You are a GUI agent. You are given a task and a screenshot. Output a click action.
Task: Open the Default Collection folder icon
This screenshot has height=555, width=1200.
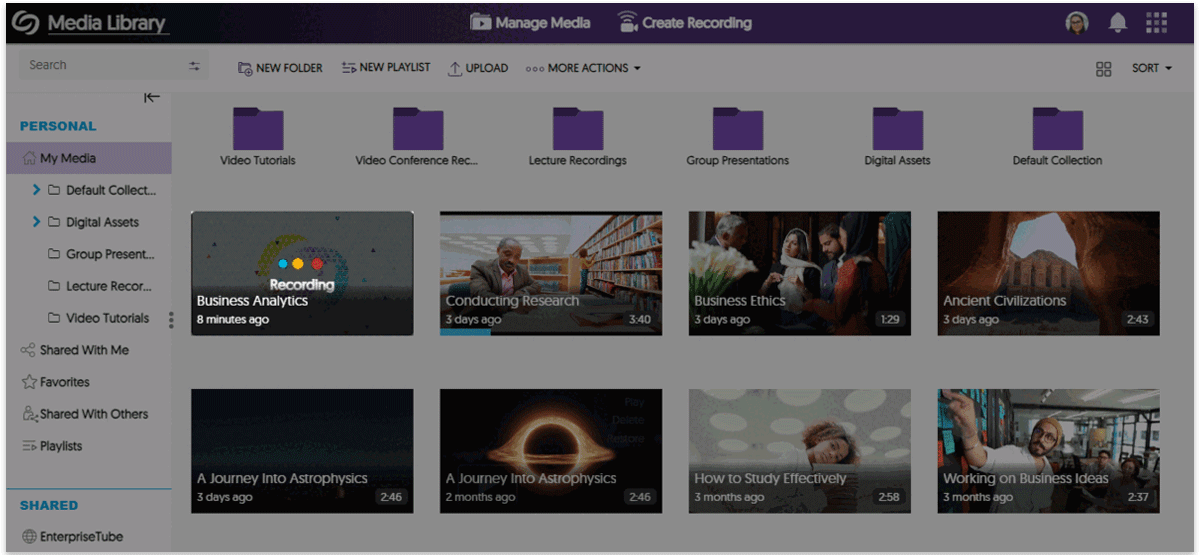pyautogui.click(x=1058, y=129)
